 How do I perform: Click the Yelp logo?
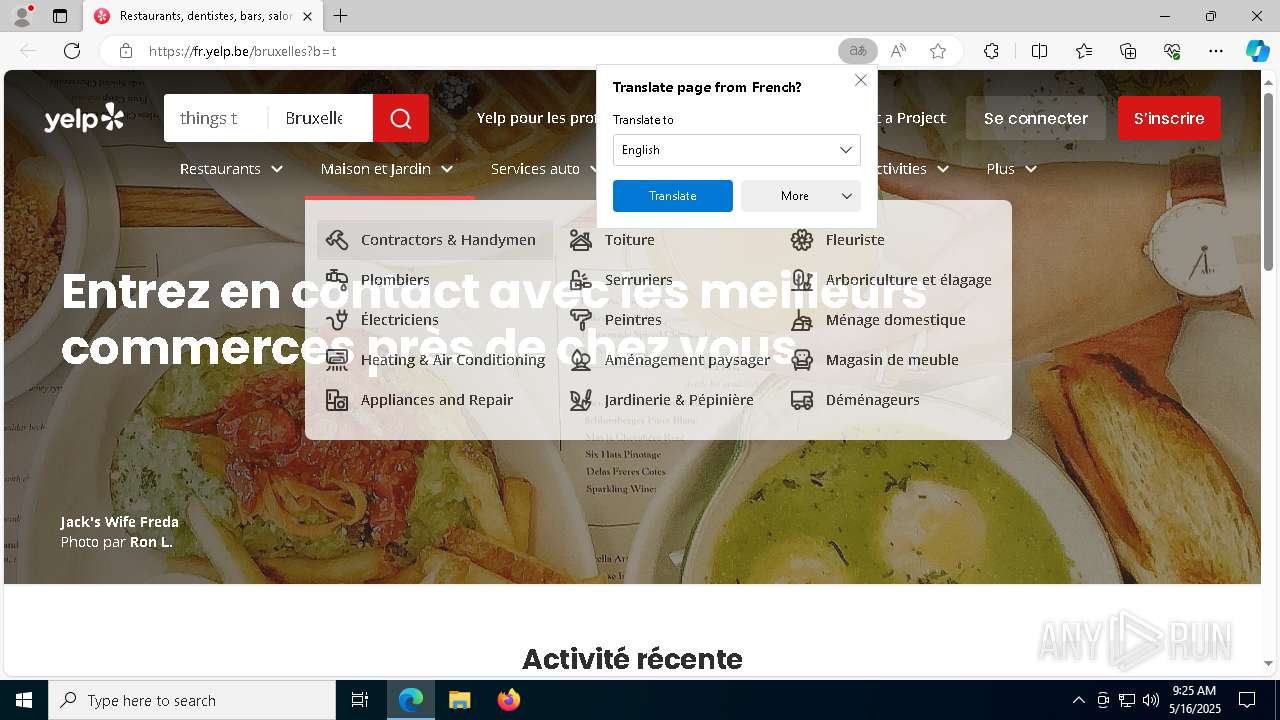point(84,118)
